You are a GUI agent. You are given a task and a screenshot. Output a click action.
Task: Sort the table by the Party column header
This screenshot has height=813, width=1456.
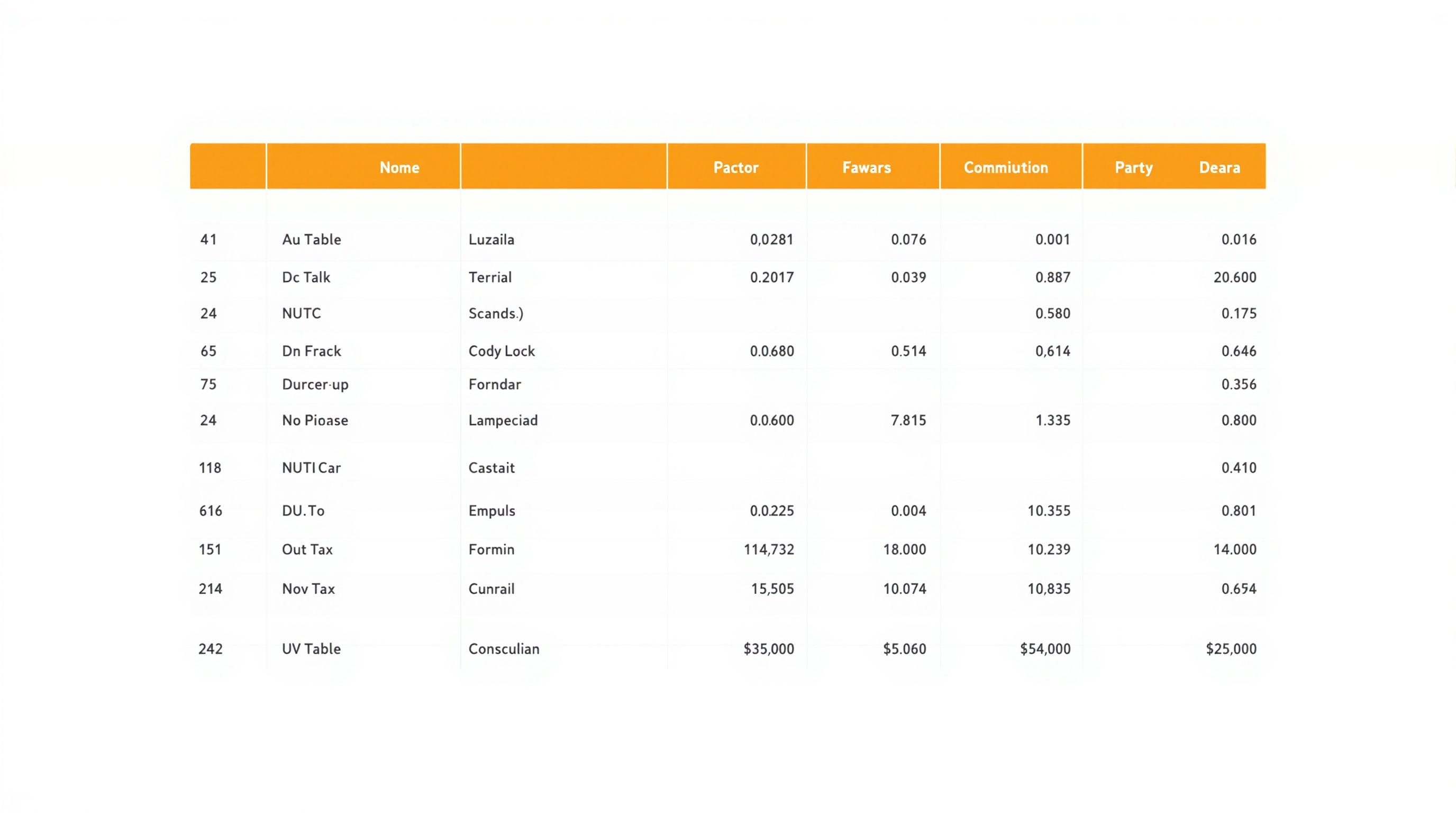[1133, 167]
